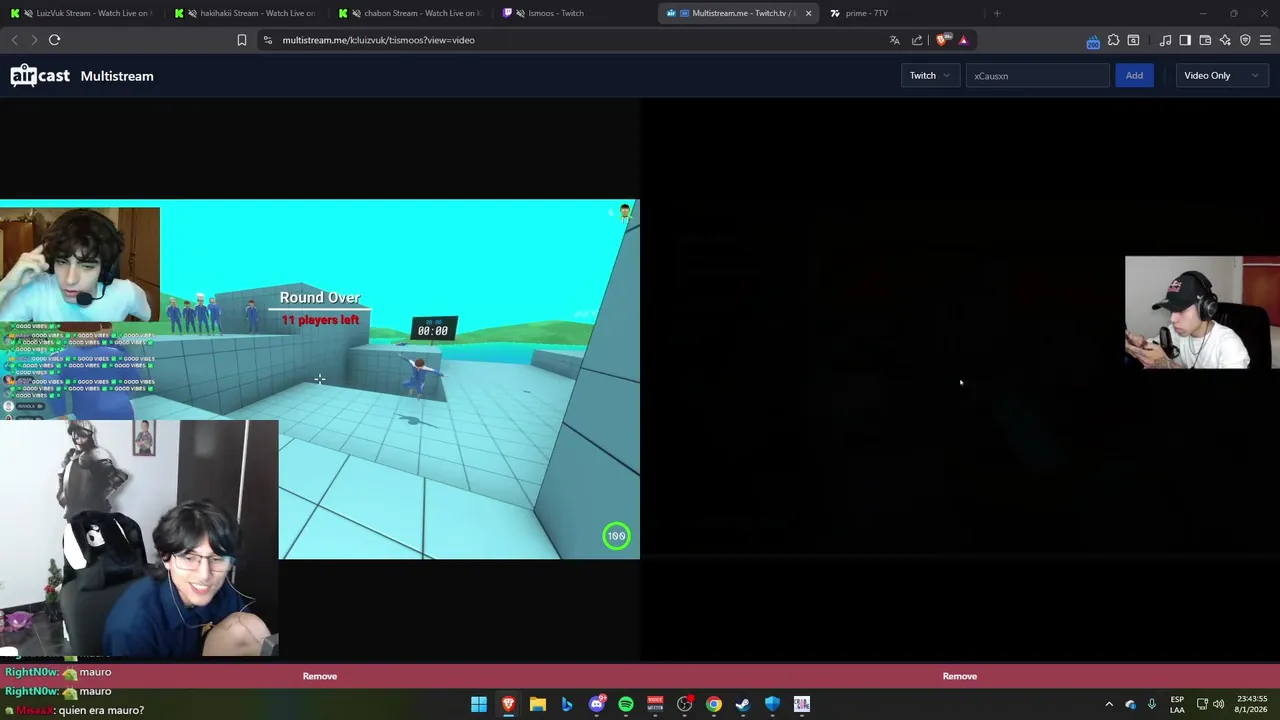Screen dimensions: 1280x720
Task: Open Spotify from the taskbar
Action: 625,704
